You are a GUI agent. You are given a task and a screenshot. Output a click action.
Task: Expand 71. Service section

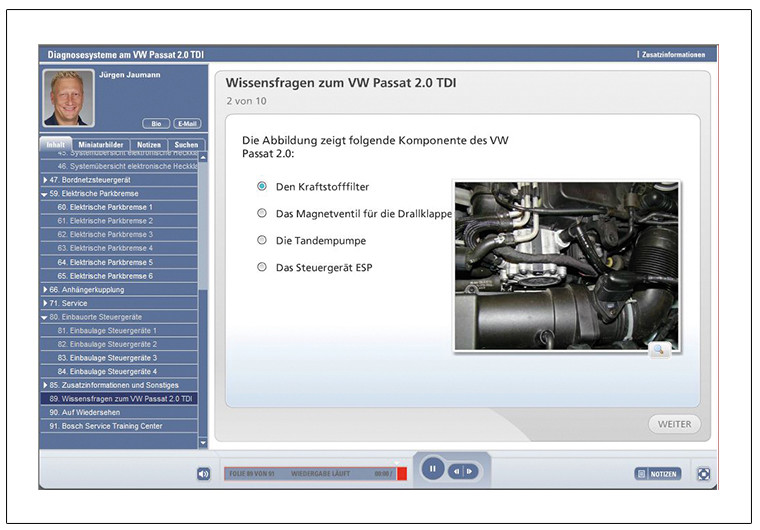[45, 303]
